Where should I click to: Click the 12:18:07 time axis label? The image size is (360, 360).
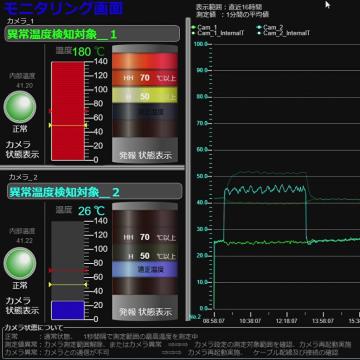(x=286, y=321)
